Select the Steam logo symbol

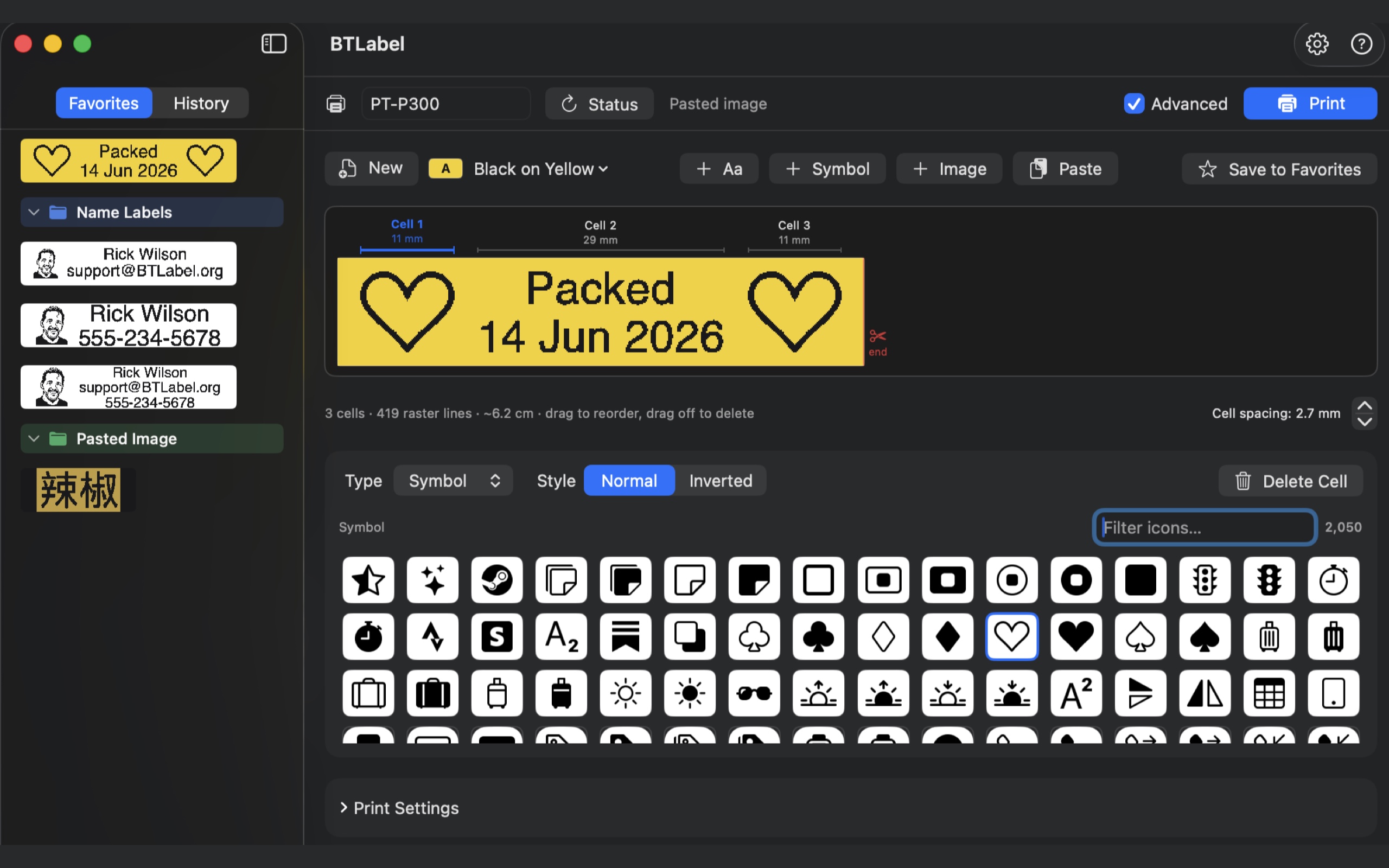(496, 580)
